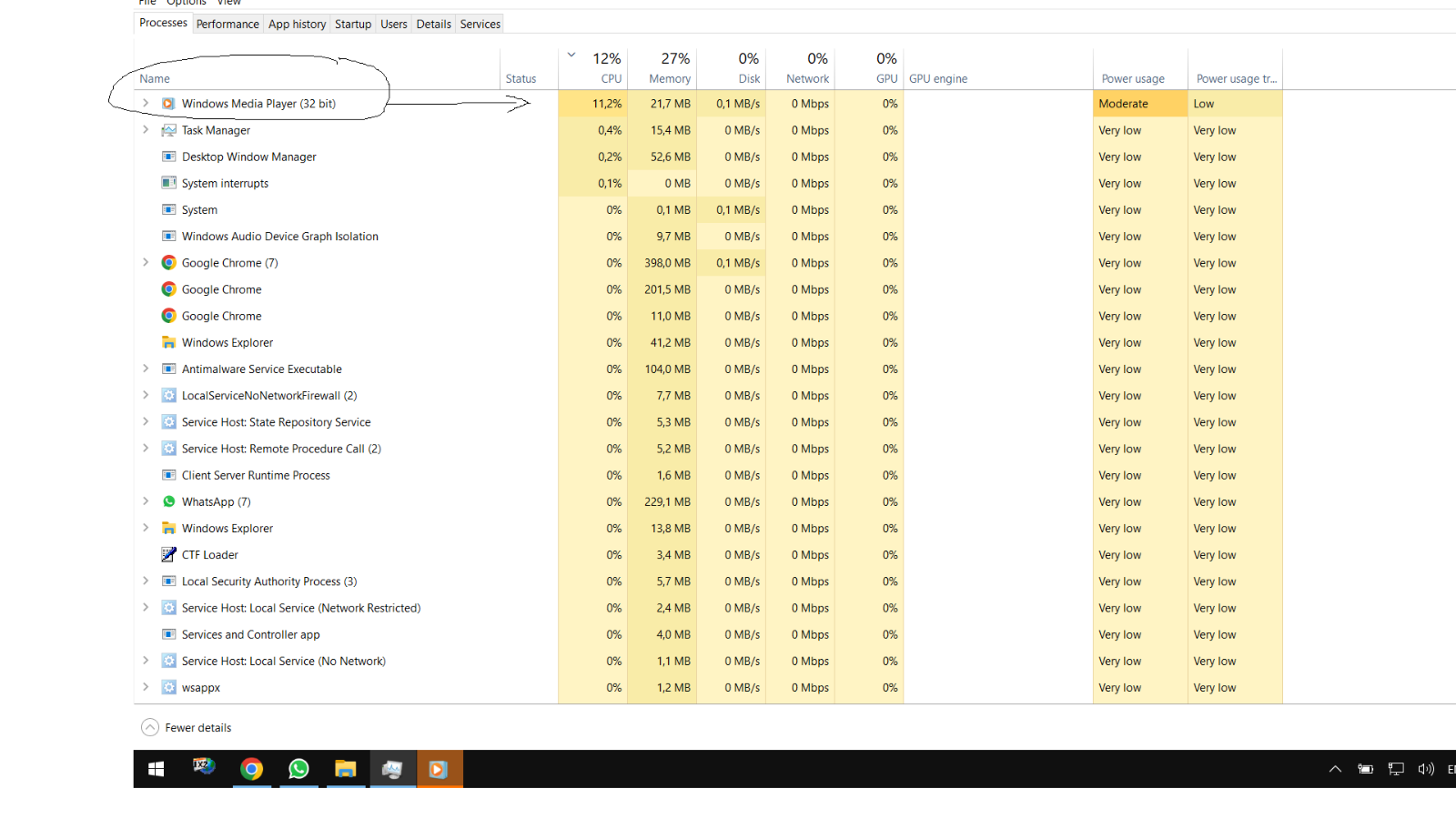Show hidden tray icons chevron
Screen dimensions: 1456x819
pos(1335,769)
